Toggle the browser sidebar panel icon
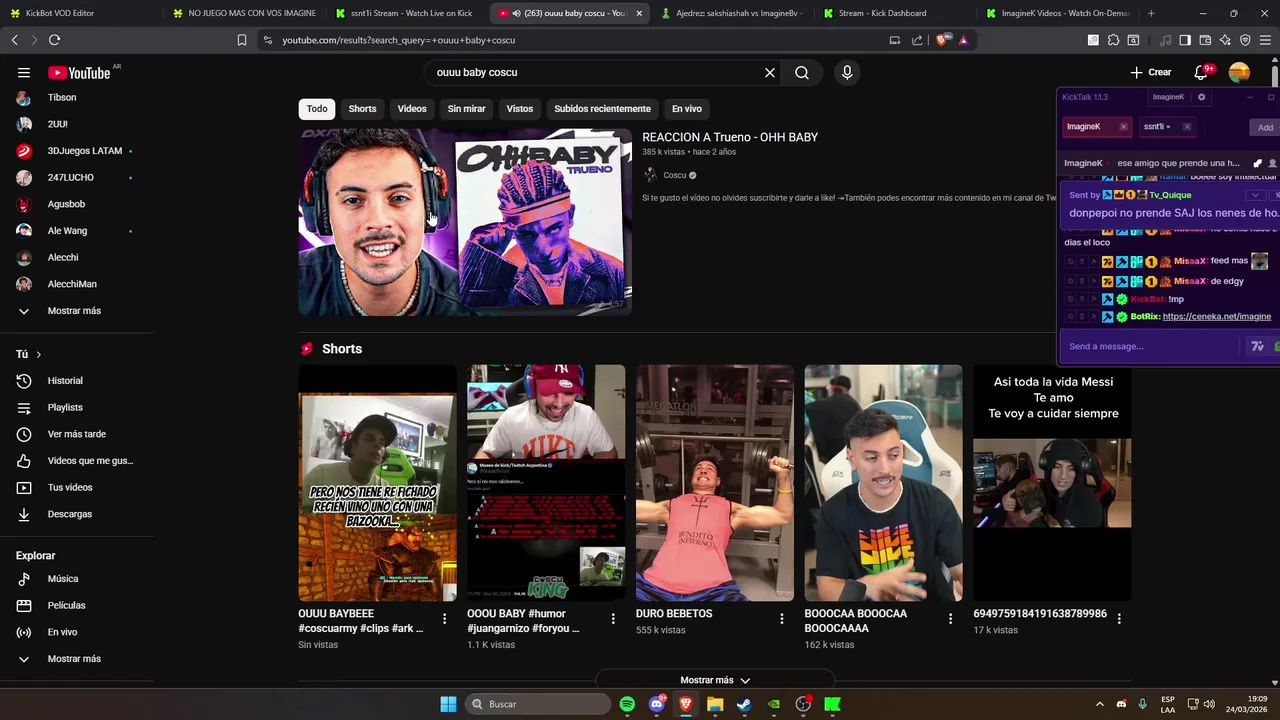The image size is (1280, 720). (x=1185, y=40)
